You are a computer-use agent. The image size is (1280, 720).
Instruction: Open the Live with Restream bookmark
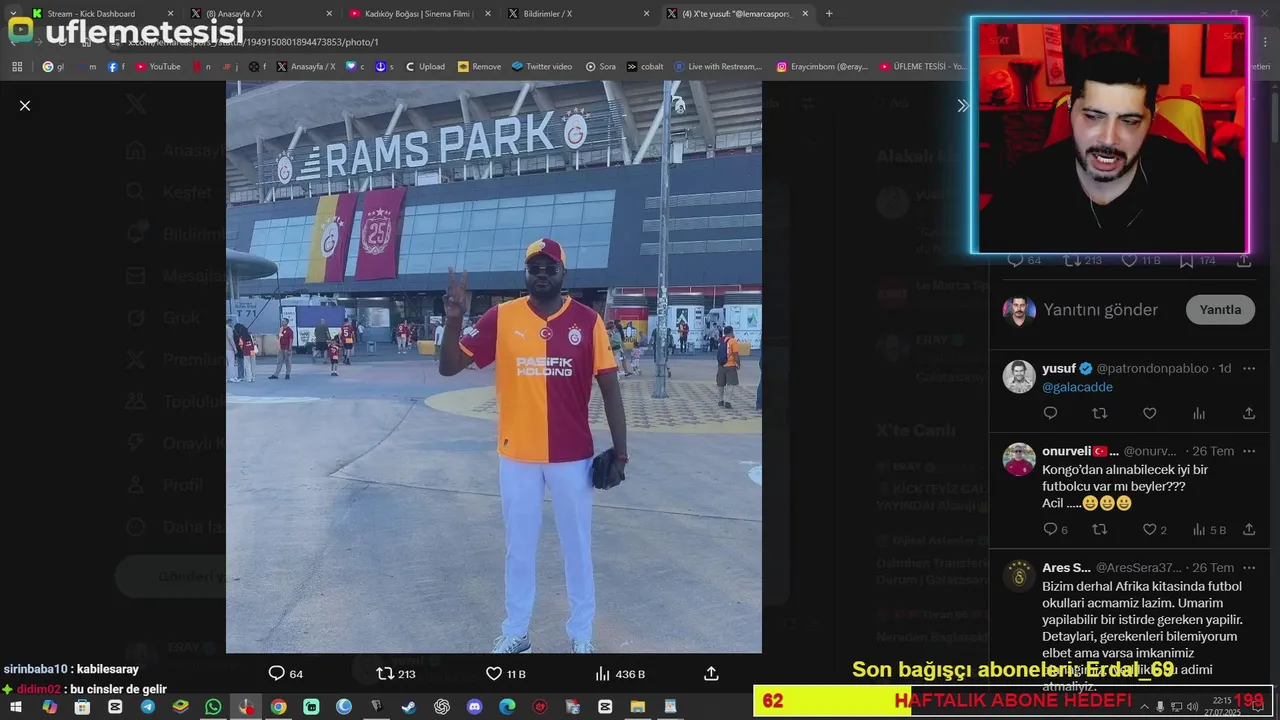click(x=718, y=66)
